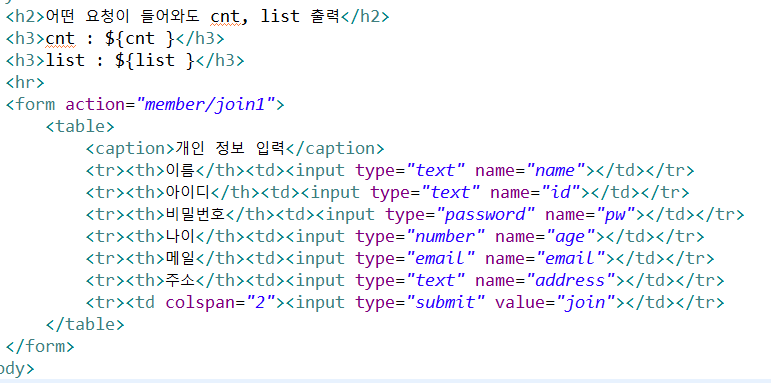Click the th text '아이디'

click(187, 192)
